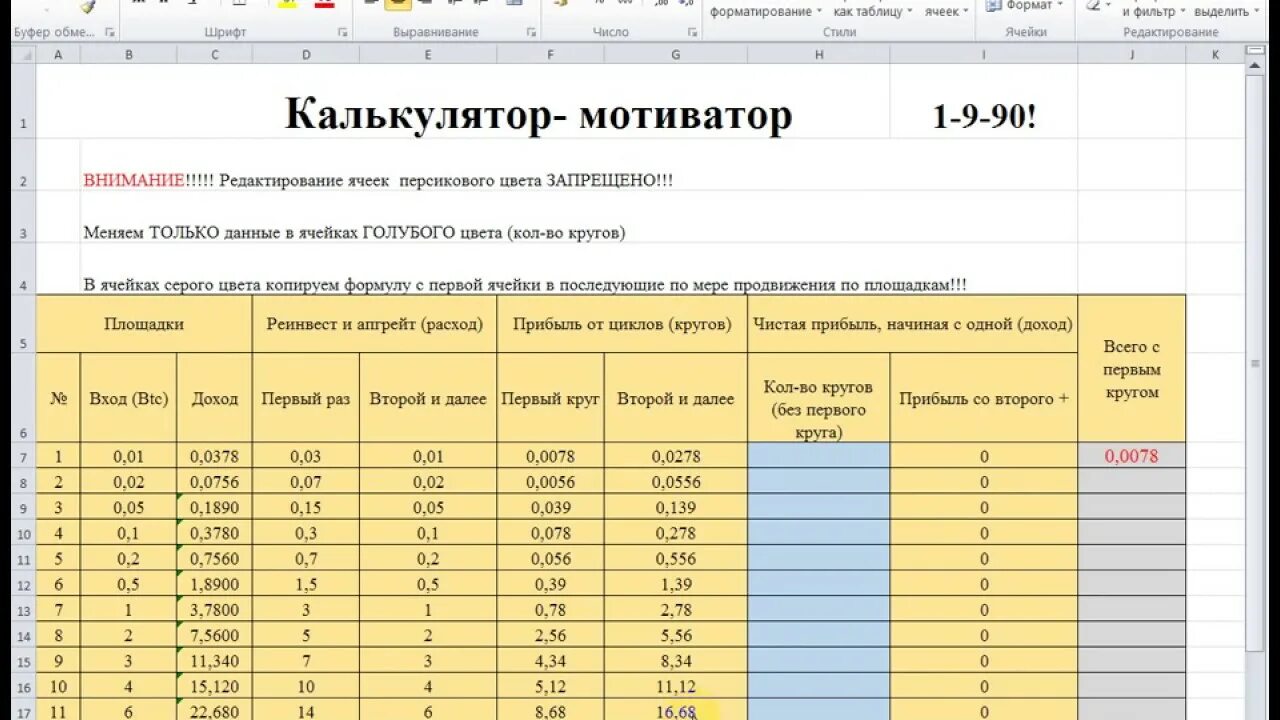Screen dimensions: 1280x720
Task: Click cell with value 11,340
Action: 215,661
